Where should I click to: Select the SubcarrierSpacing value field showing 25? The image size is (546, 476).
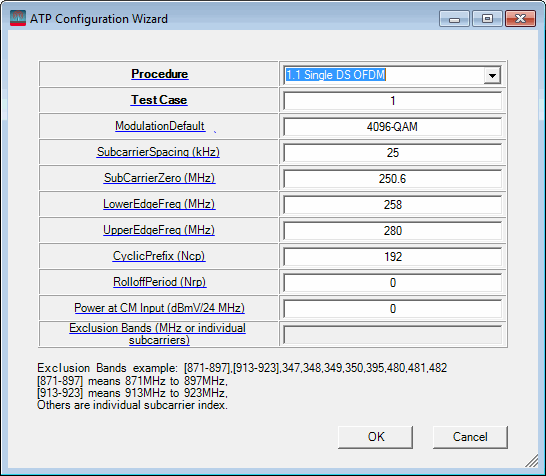point(392,153)
